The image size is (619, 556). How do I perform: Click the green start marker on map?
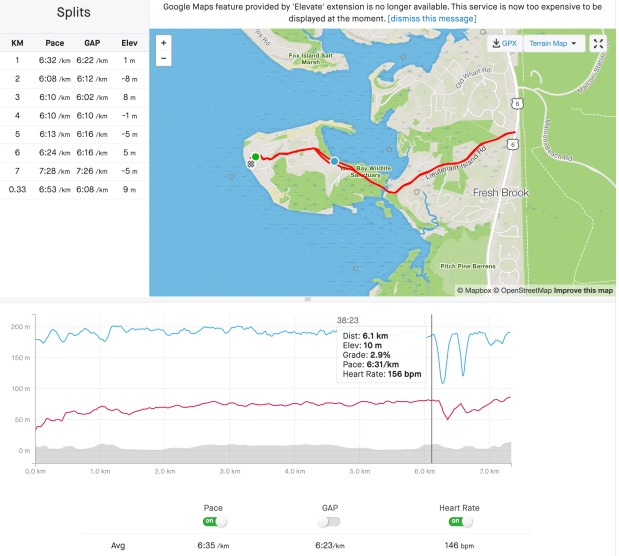[256, 157]
